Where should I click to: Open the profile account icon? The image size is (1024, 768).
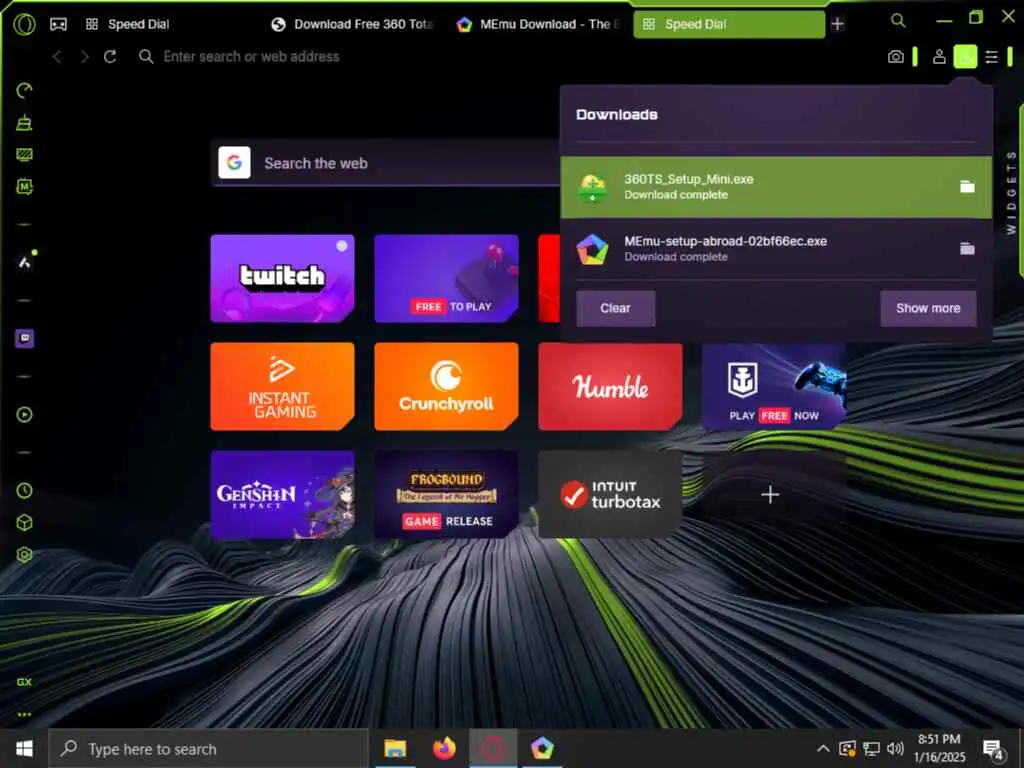(x=939, y=57)
